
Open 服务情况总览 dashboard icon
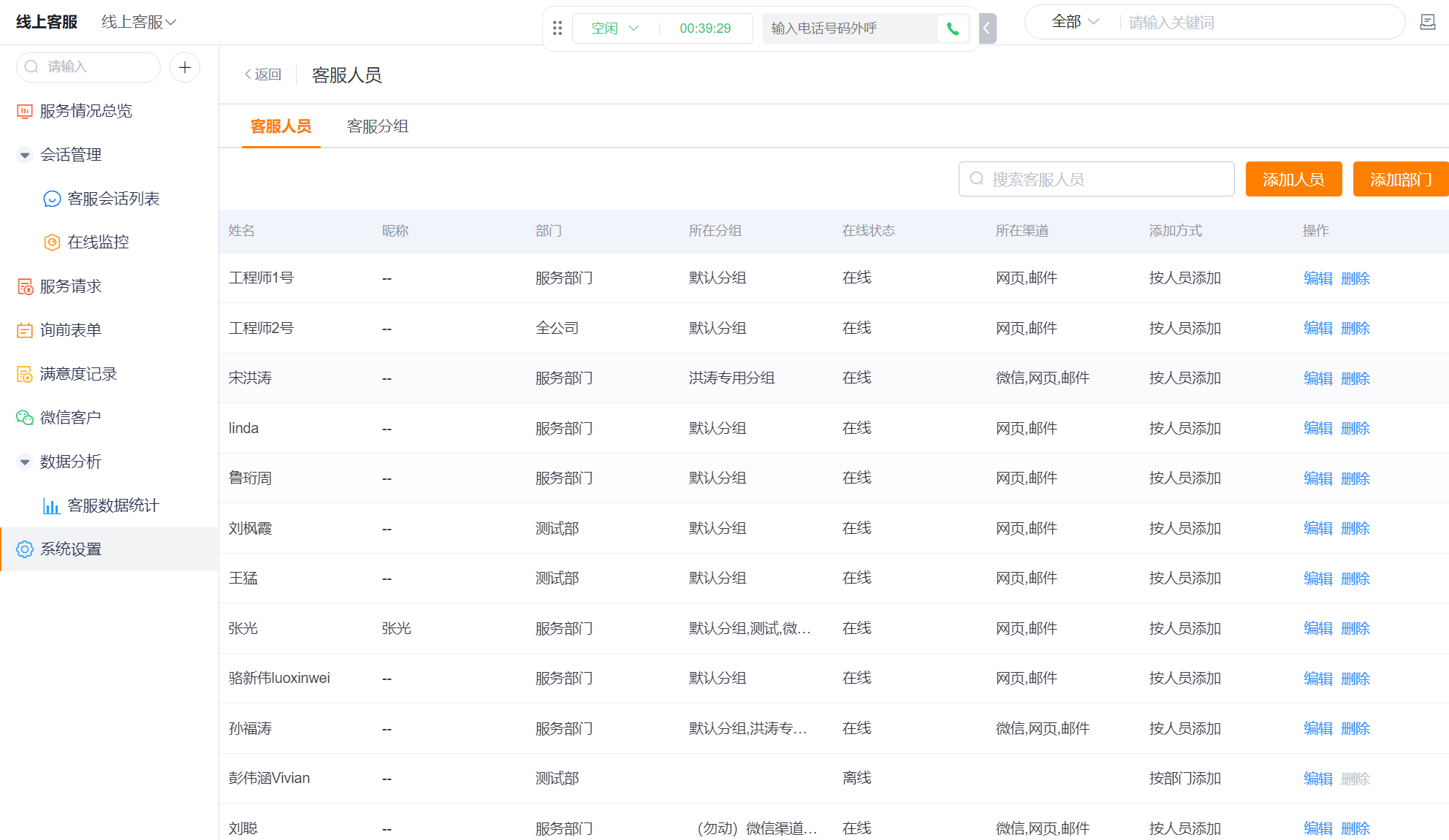tap(24, 111)
